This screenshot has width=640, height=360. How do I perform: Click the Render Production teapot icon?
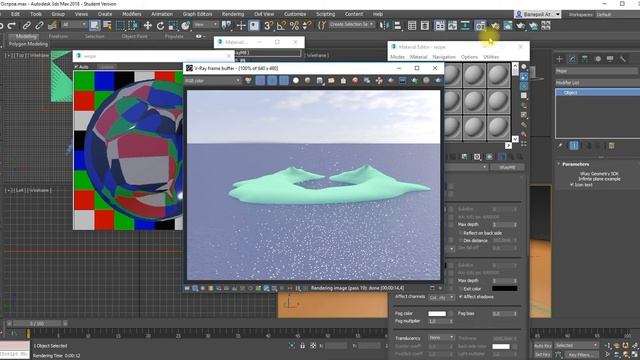click(520, 25)
